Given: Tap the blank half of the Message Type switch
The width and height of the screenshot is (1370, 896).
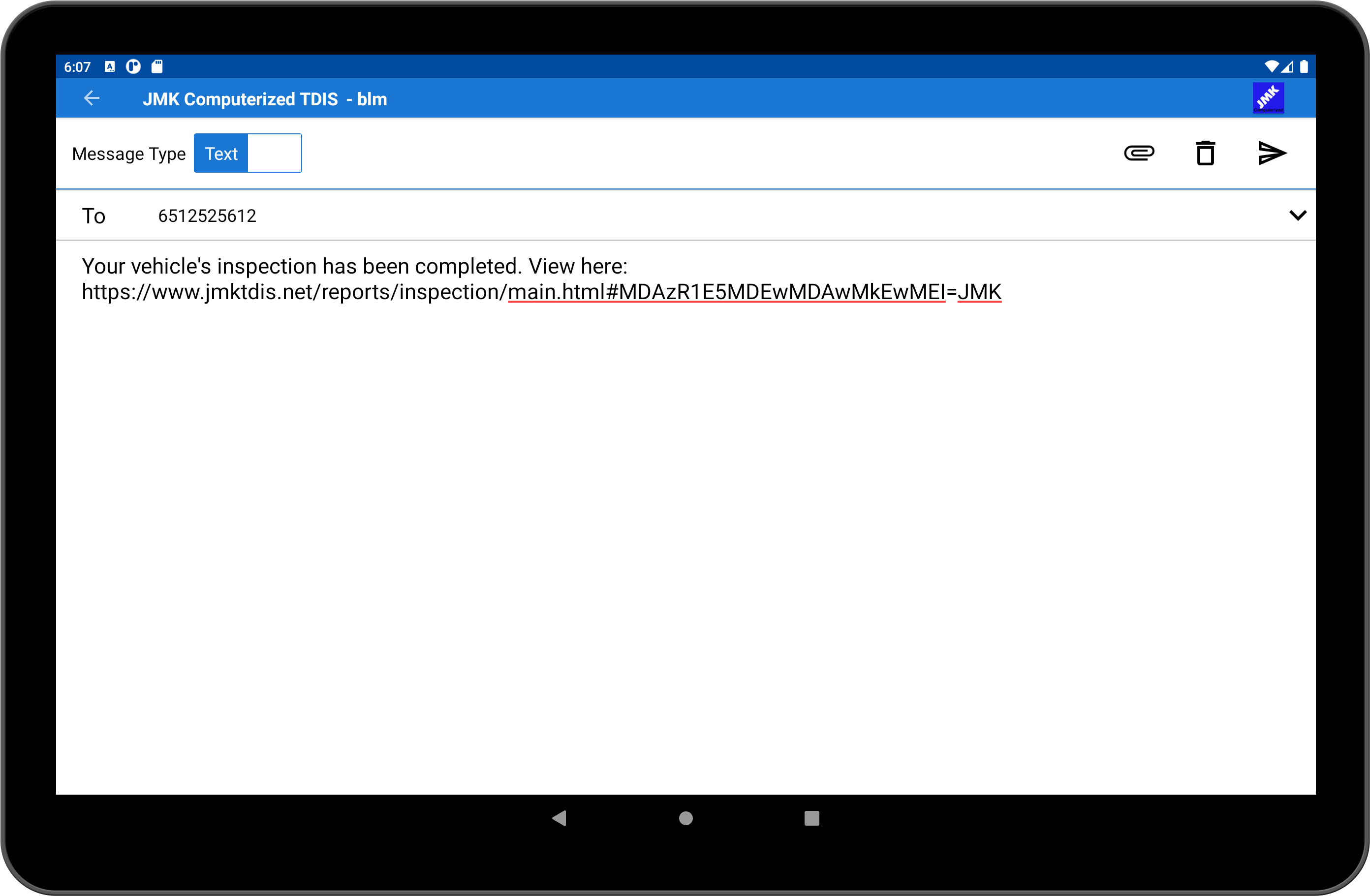Looking at the screenshot, I should pyautogui.click(x=275, y=153).
